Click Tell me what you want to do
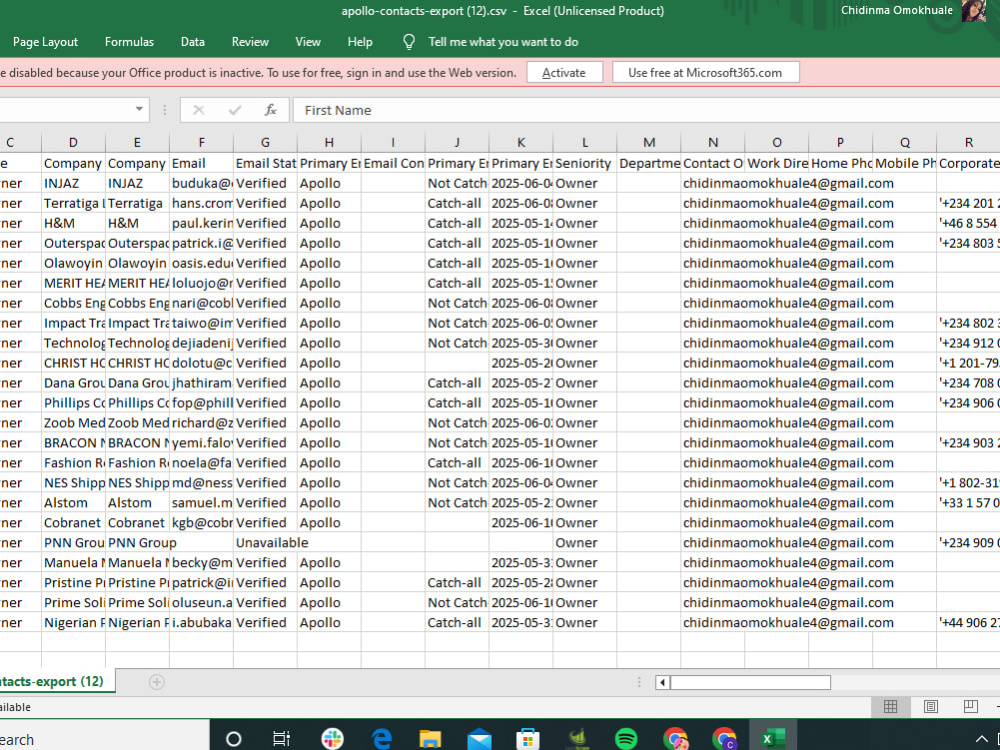Viewport: 1000px width, 750px height. coord(503,42)
